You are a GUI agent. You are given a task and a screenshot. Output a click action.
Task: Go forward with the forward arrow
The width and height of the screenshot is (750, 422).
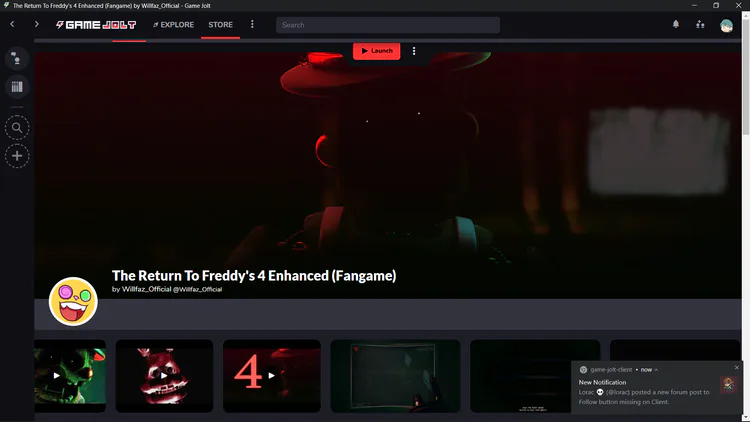click(36, 24)
